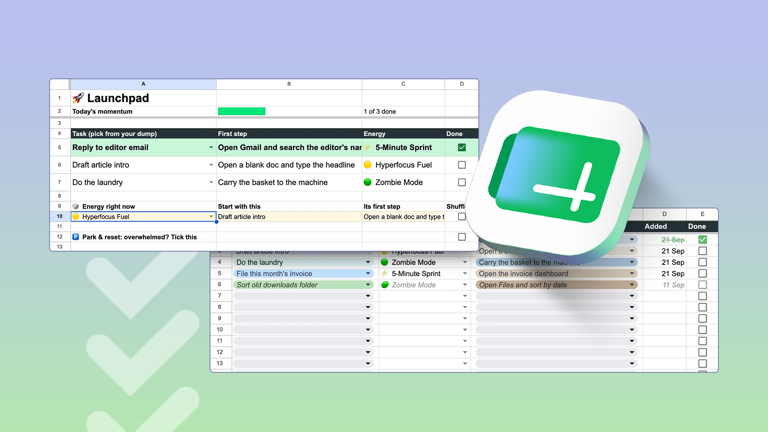
Task: Tick the Park & reset checkbox
Action: [x=462, y=237]
